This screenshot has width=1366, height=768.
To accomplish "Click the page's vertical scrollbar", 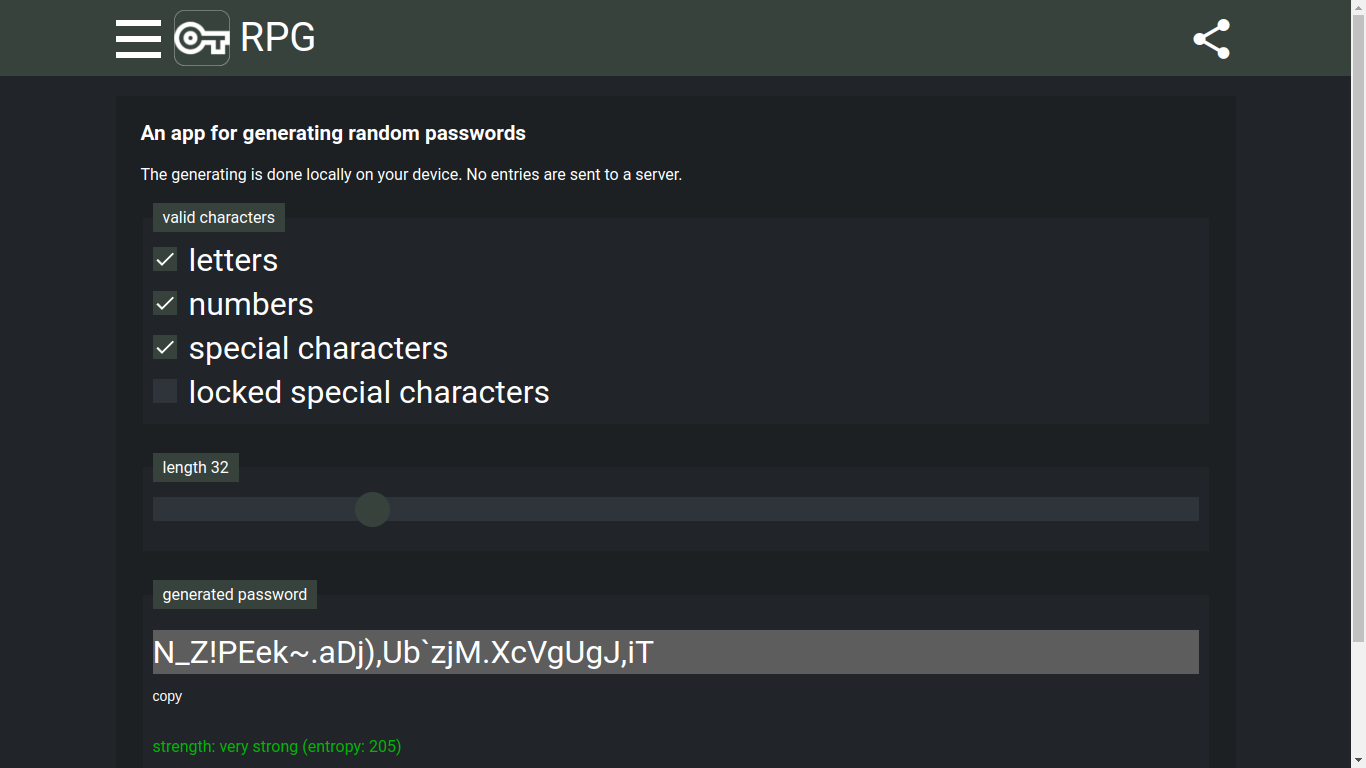I will point(1358,320).
